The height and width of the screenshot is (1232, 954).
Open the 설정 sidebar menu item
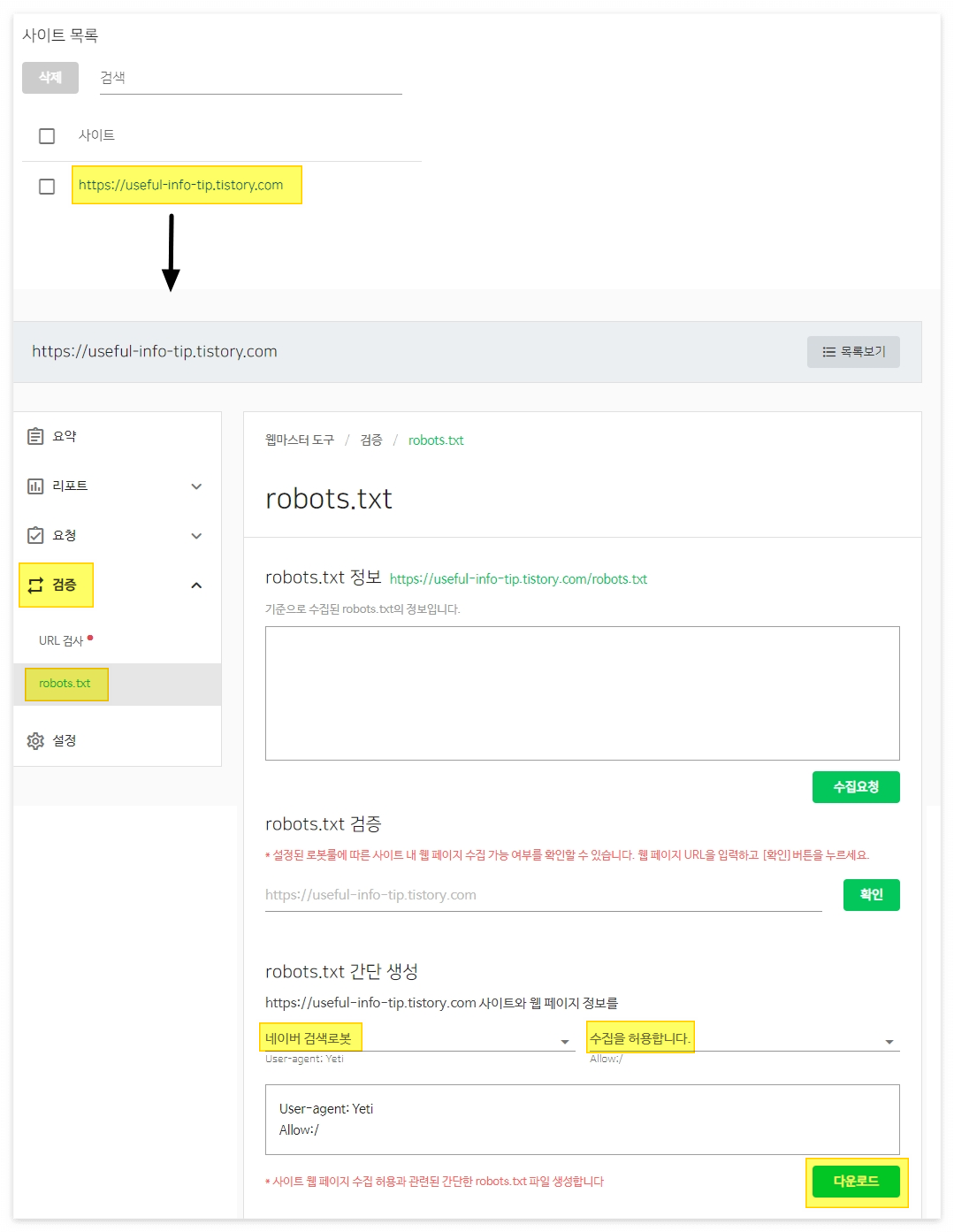pos(117,740)
